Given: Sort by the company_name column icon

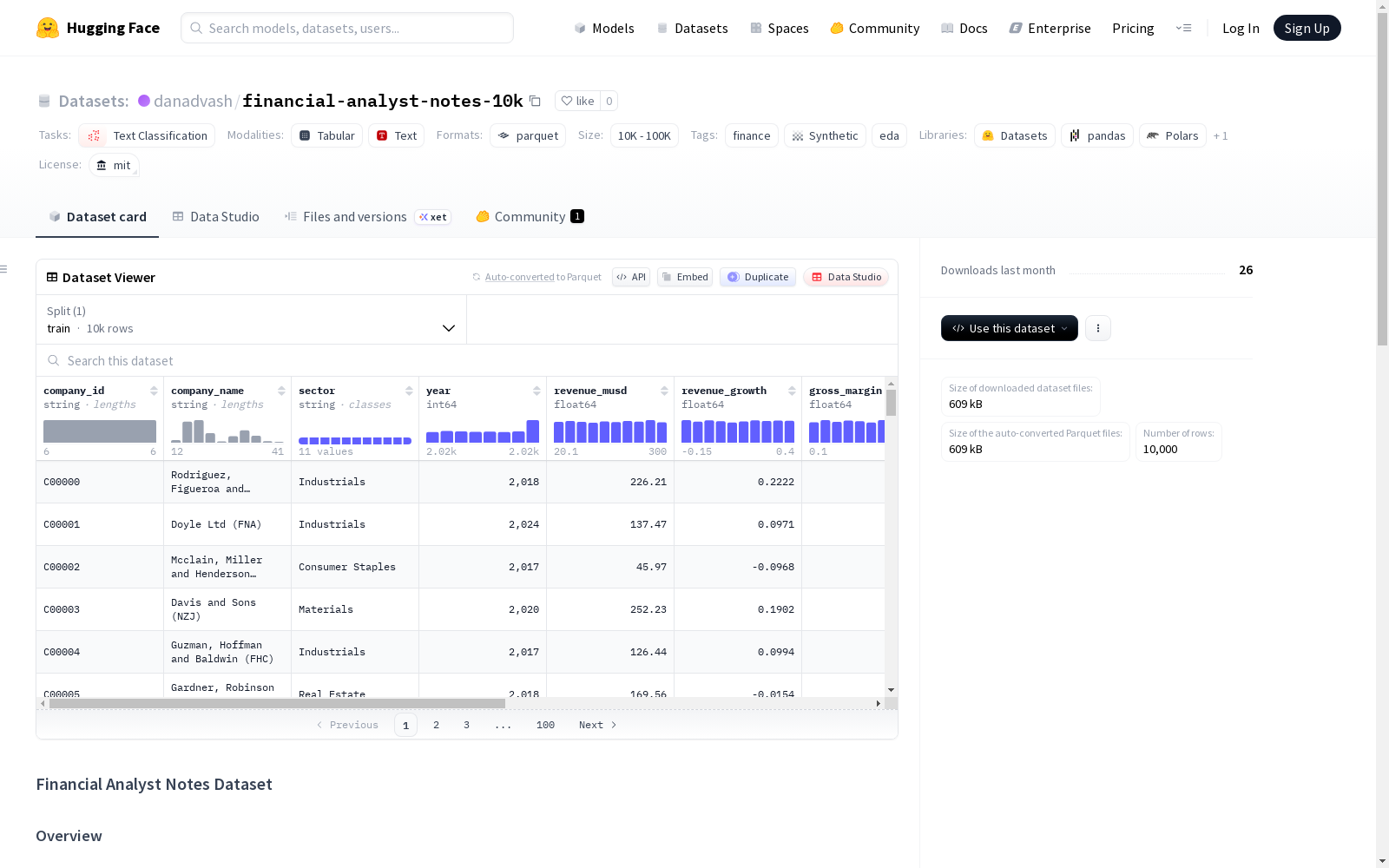Looking at the screenshot, I should pos(281,391).
